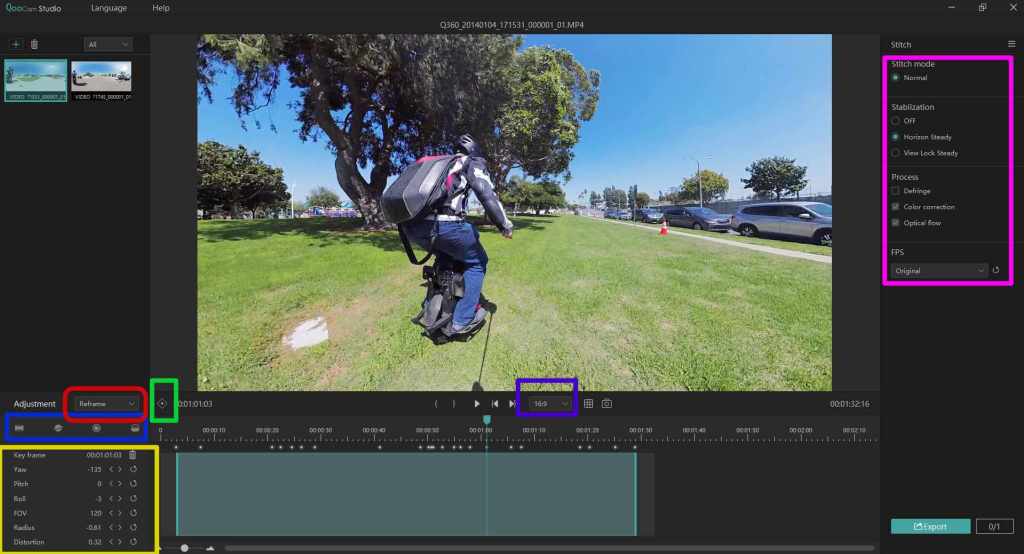Set the mark-in bracket on the timeline
Viewport: 1024px width, 554px height.
(x=436, y=404)
